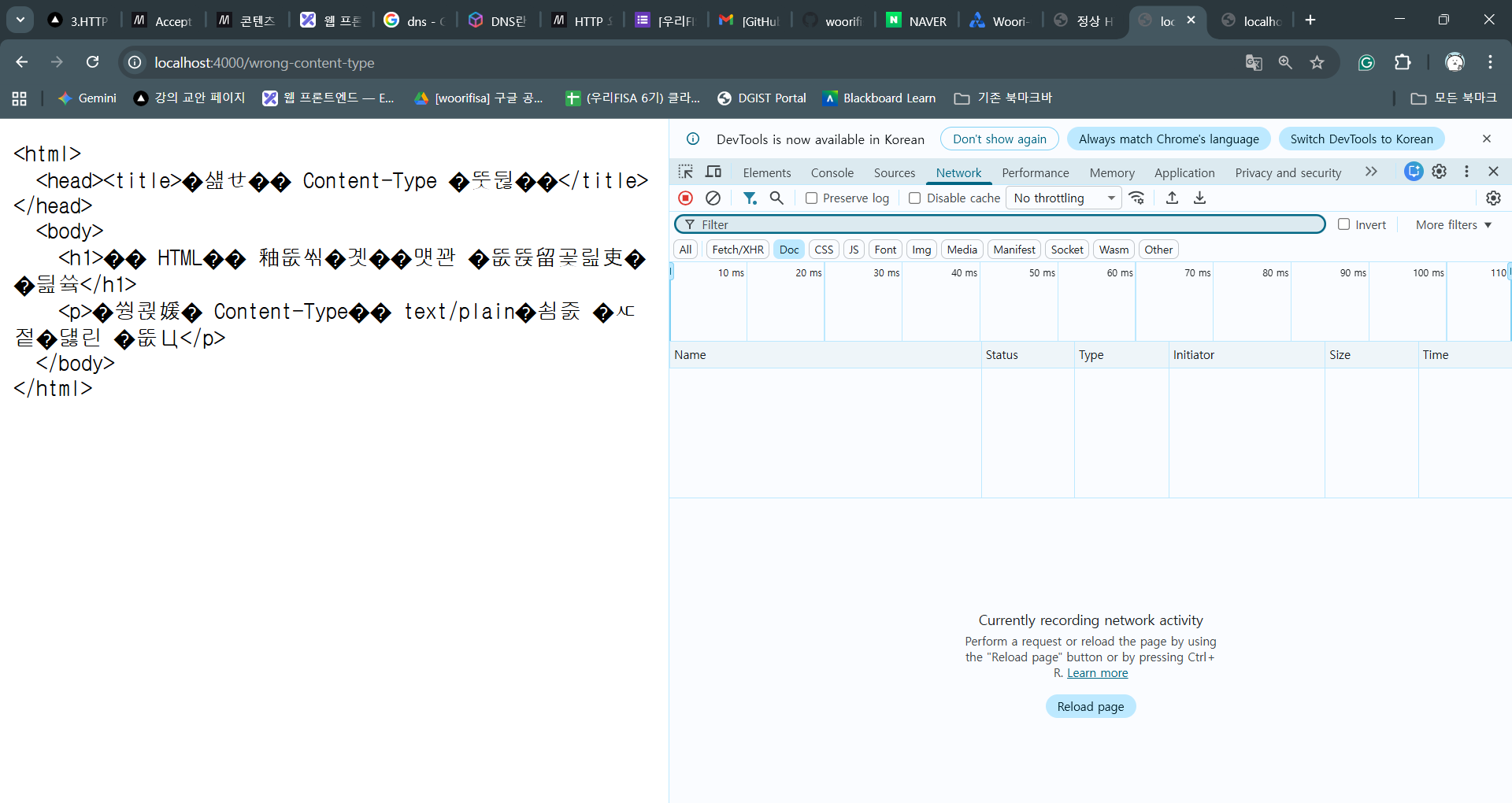This screenshot has height=803, width=1512.
Task: Open the apps grid in the bookmarks bar
Action: click(20, 98)
